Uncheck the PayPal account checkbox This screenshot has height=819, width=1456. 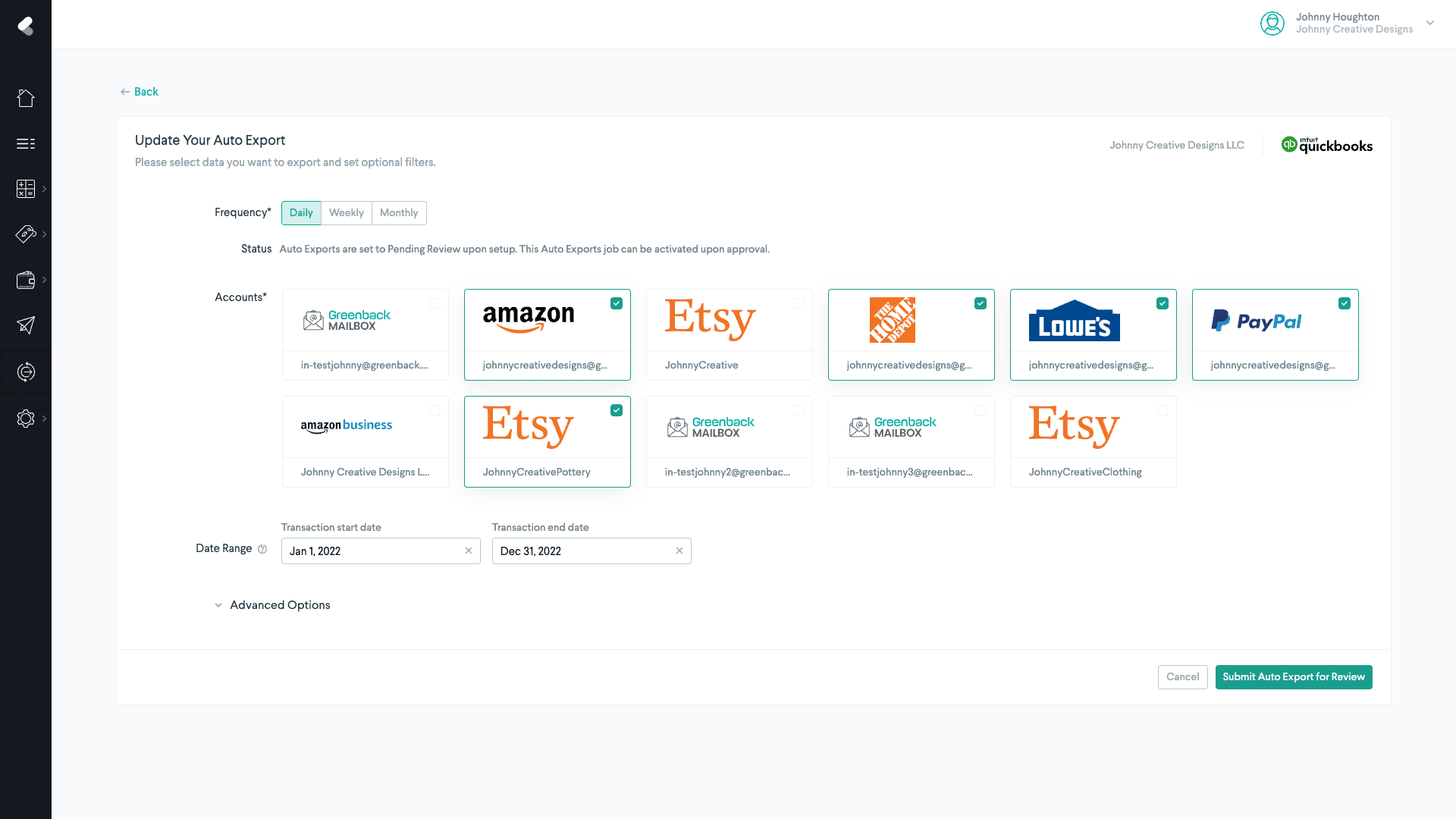pos(1345,303)
